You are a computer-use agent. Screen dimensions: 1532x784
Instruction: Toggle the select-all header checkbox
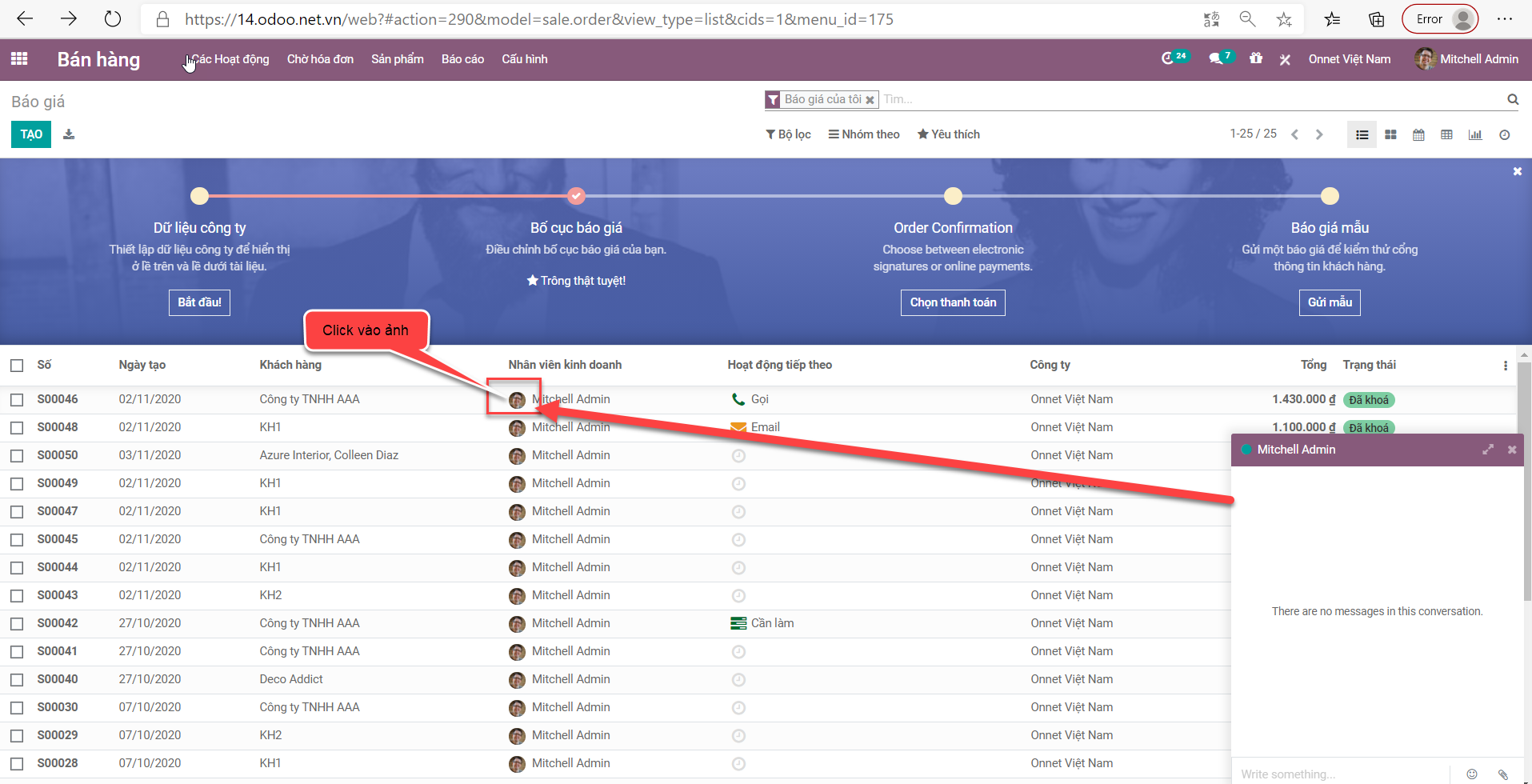[17, 365]
